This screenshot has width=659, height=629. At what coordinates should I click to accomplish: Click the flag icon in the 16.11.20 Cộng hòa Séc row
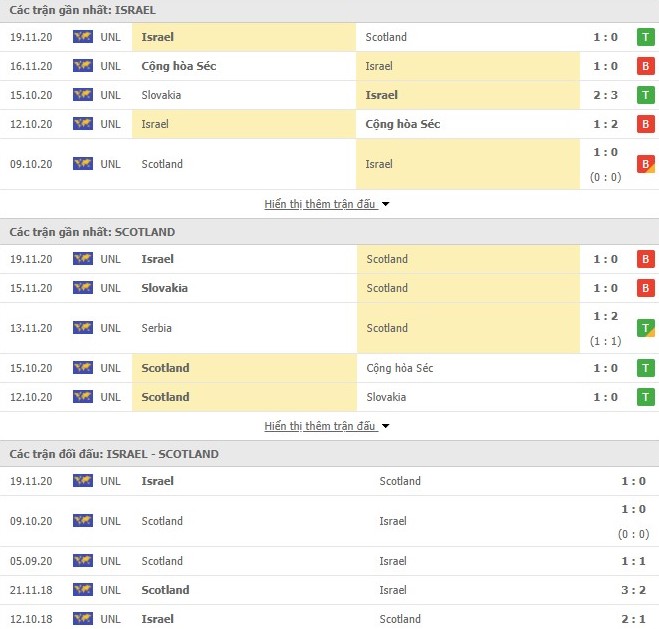pyautogui.click(x=83, y=66)
